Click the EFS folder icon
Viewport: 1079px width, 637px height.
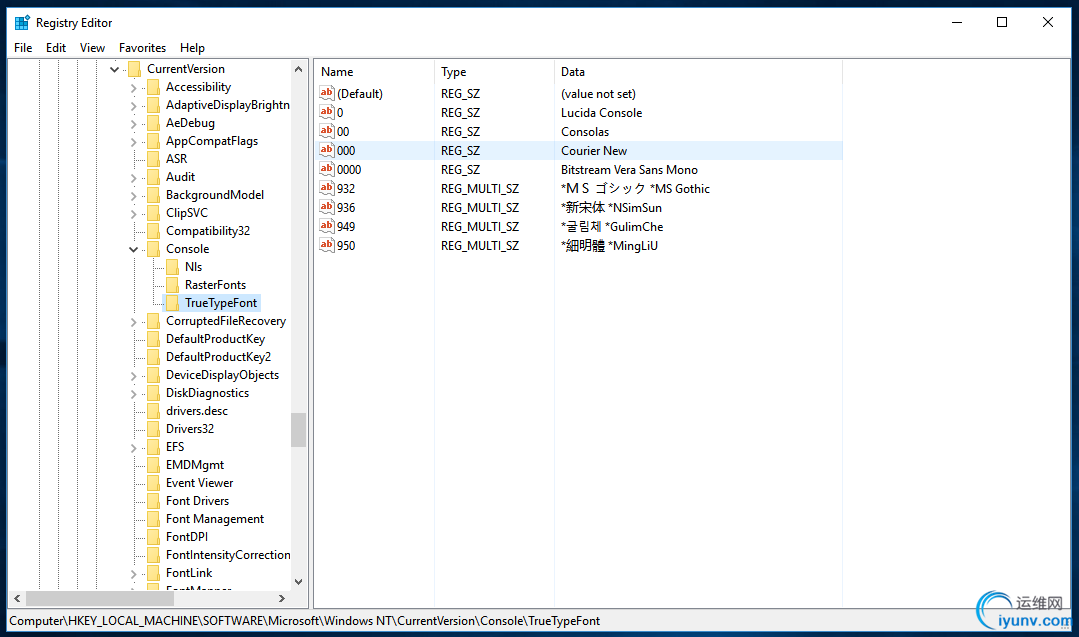[x=153, y=447]
